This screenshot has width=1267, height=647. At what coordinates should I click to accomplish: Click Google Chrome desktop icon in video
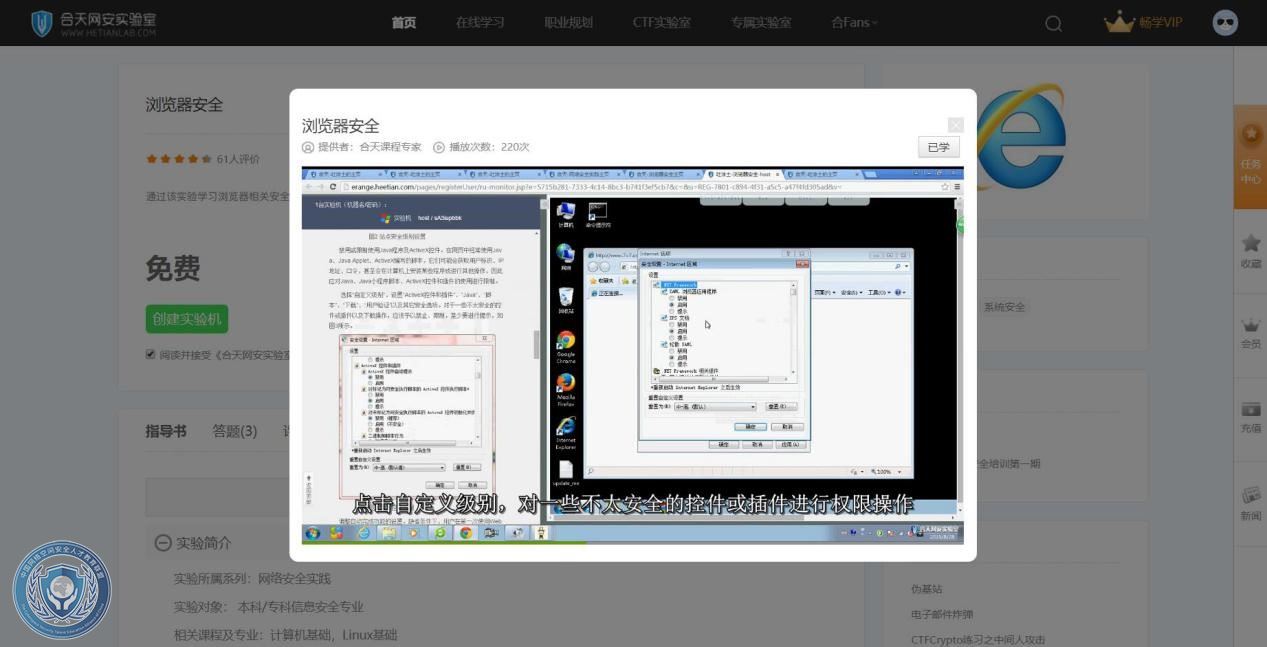566,346
